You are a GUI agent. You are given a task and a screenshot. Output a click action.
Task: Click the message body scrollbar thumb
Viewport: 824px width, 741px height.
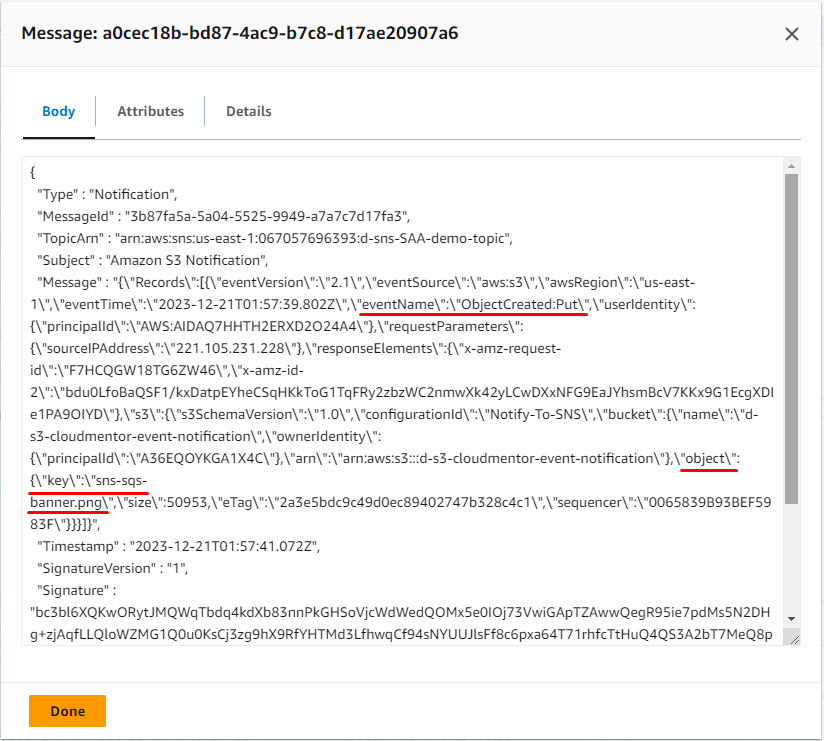[x=791, y=340]
